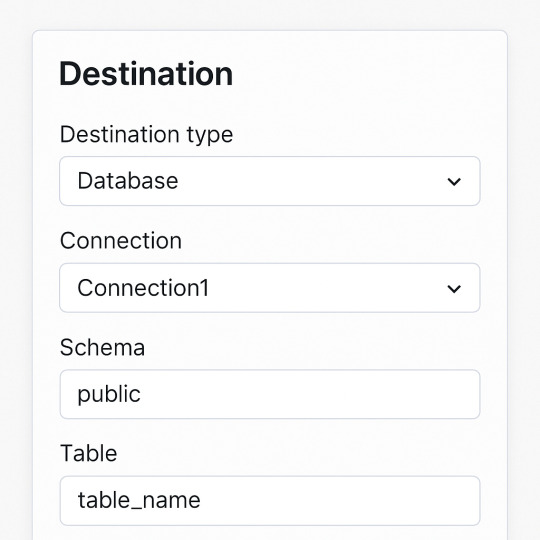Click the "Destination type" label
540x540 pixels.
click(x=146, y=134)
